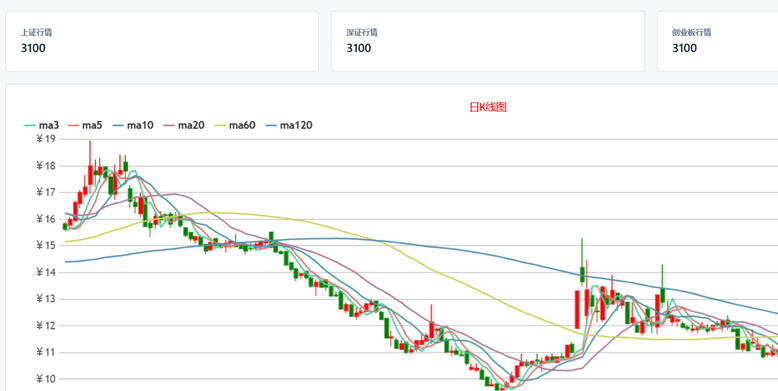Click the 3100 value under 创业板行情
Image resolution: width=778 pixels, height=391 pixels.
tap(685, 48)
